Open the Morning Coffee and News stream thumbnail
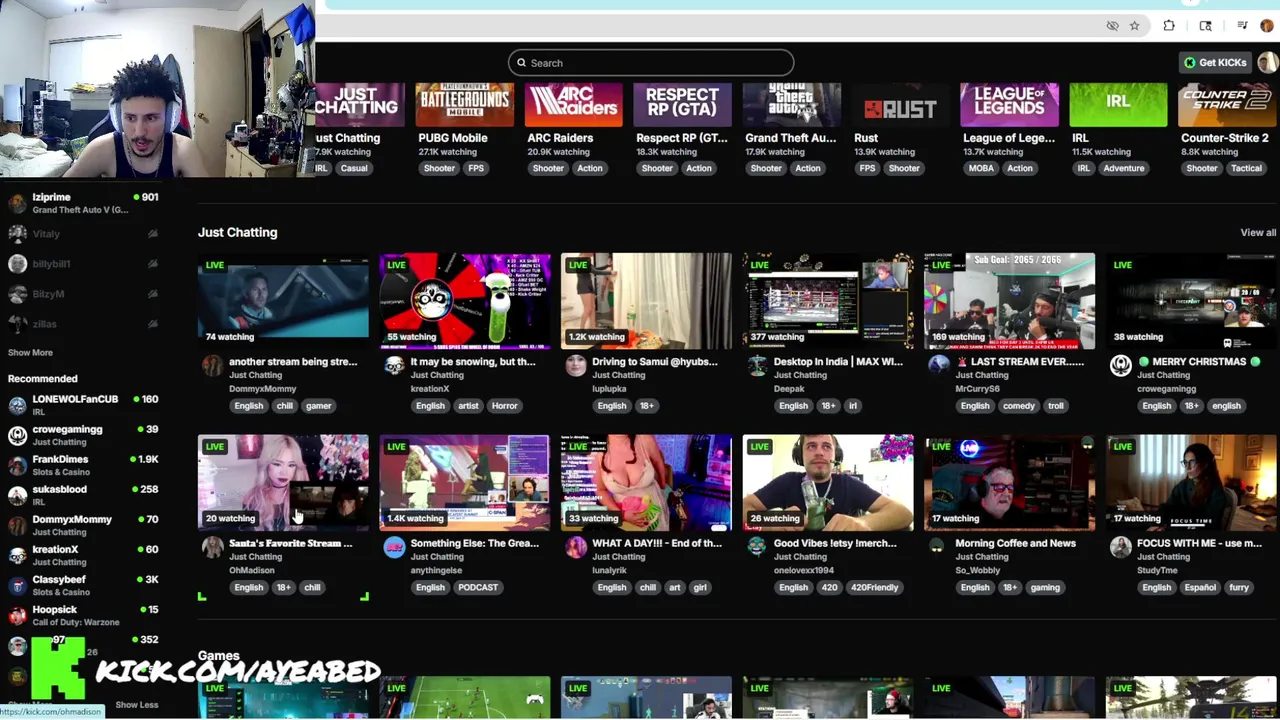 pyautogui.click(x=1009, y=483)
